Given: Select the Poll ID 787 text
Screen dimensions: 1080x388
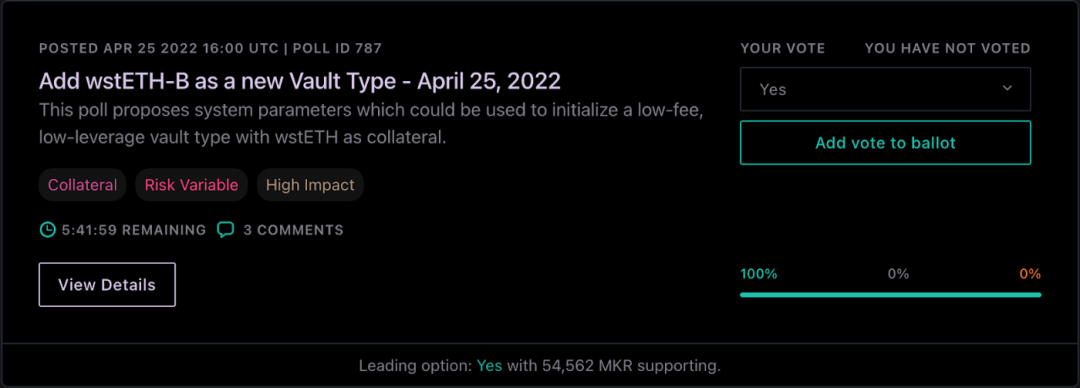Looking at the screenshot, I should [338, 48].
